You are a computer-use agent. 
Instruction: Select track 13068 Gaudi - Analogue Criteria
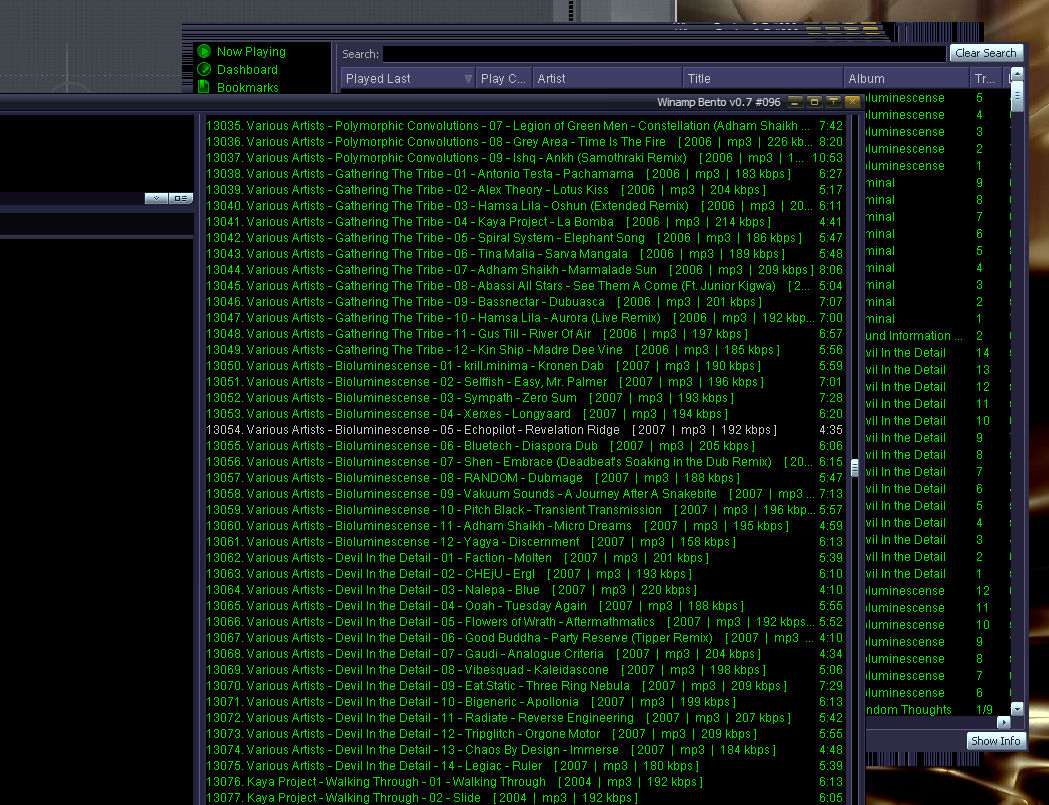coord(524,654)
